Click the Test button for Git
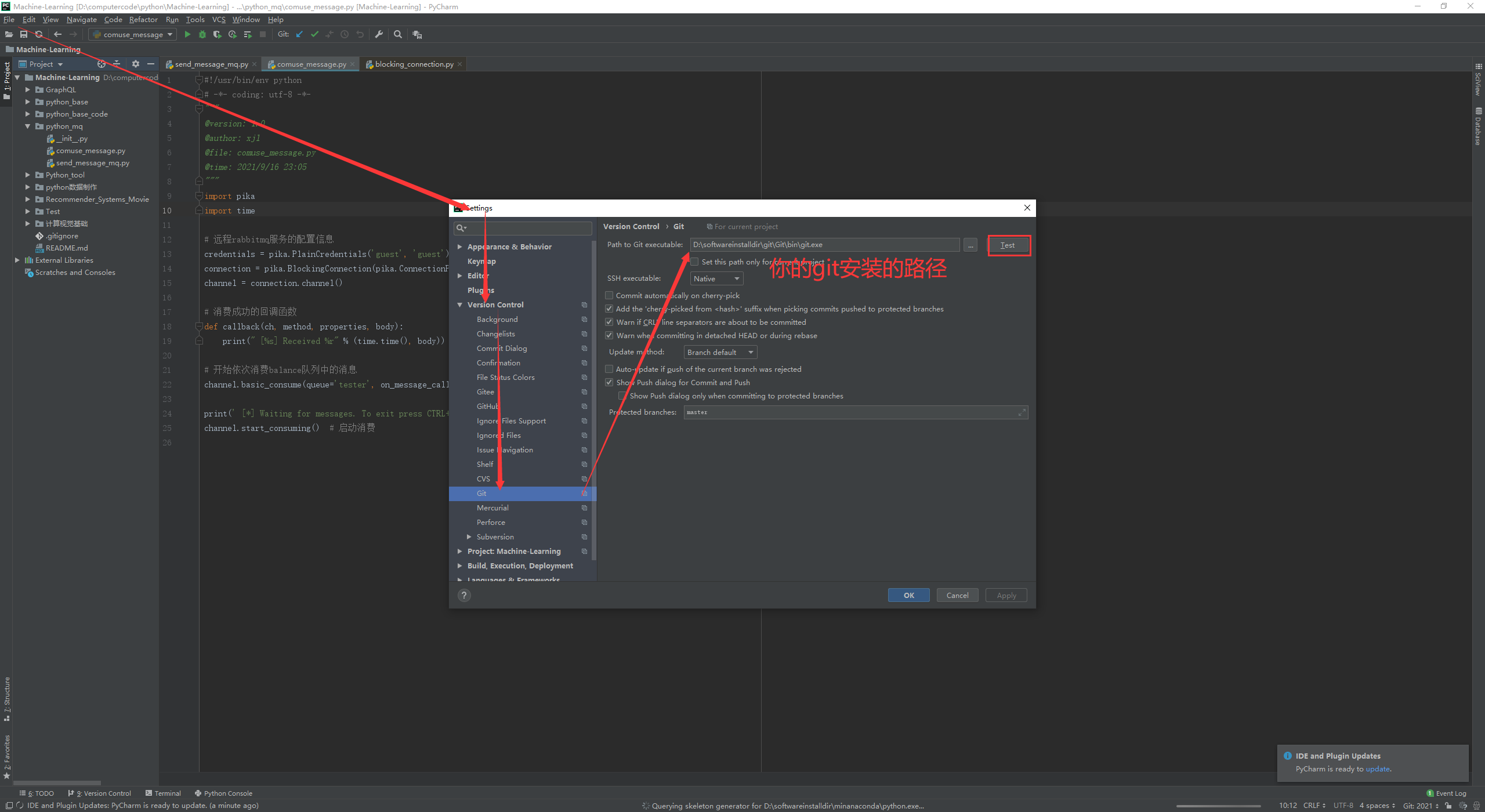This screenshot has height=812, width=1485. 1008,245
